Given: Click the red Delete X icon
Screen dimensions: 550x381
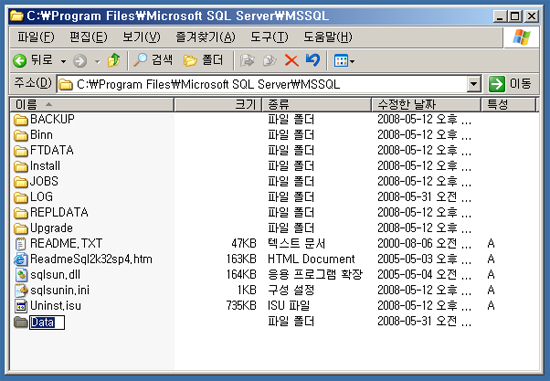Looking at the screenshot, I should coord(291,61).
